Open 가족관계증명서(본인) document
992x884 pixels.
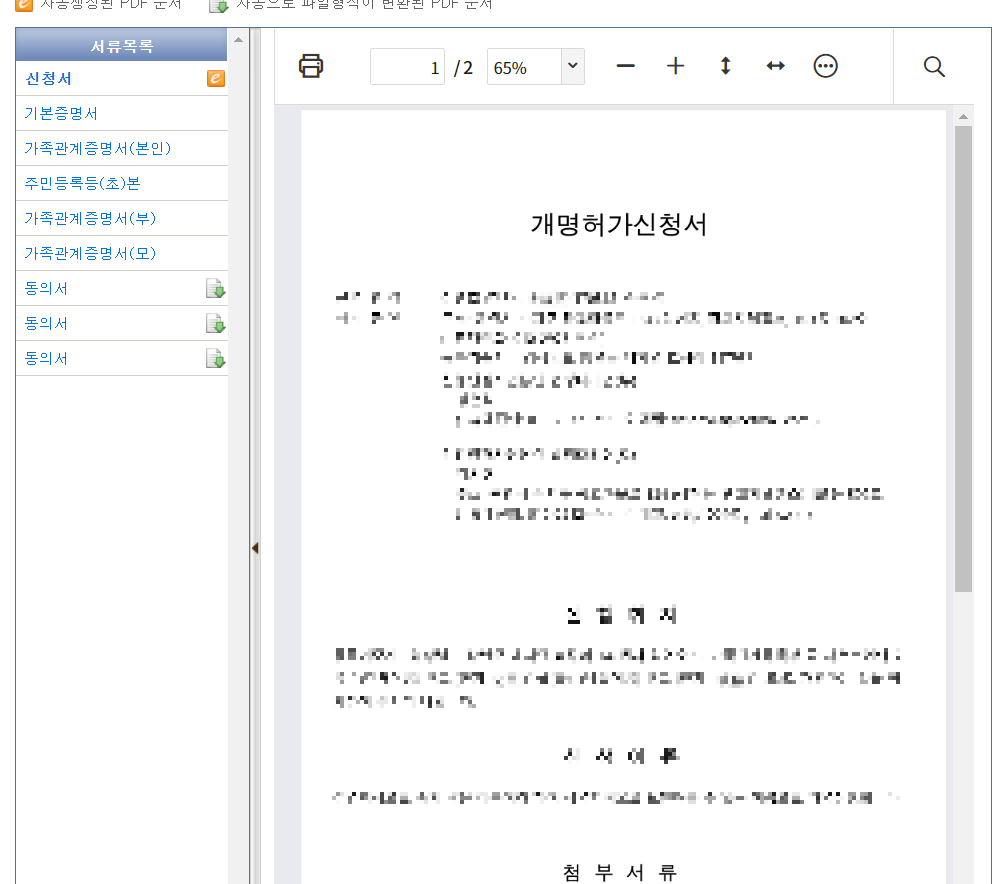[x=97, y=148]
